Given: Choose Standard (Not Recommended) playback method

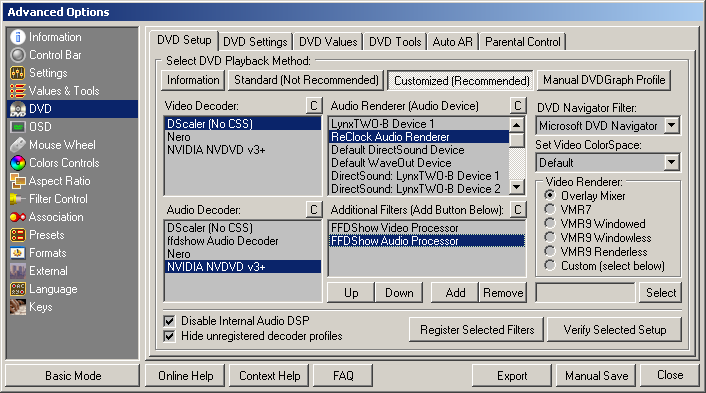Looking at the screenshot, I should 306,80.
